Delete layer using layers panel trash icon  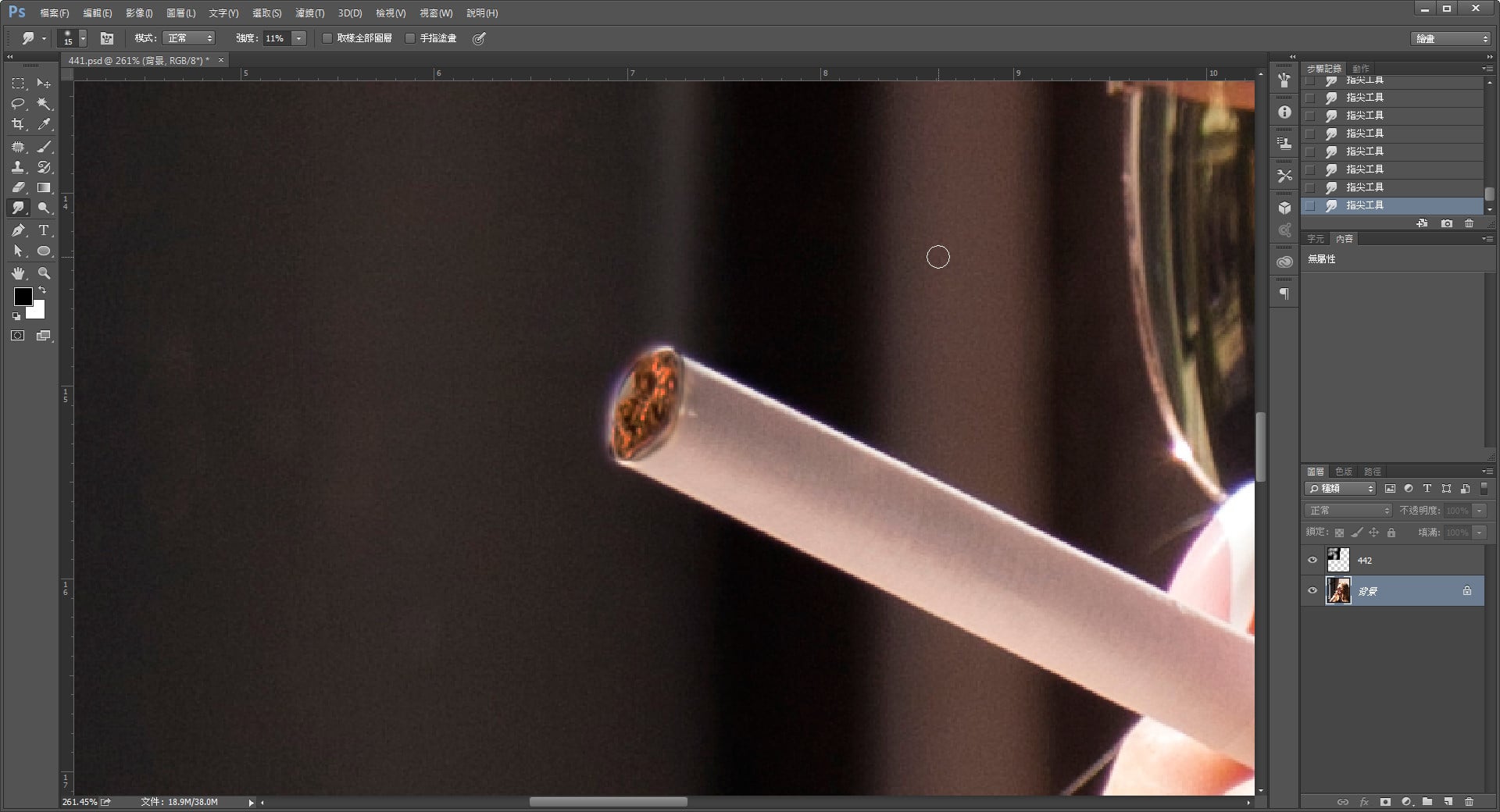[1469, 802]
